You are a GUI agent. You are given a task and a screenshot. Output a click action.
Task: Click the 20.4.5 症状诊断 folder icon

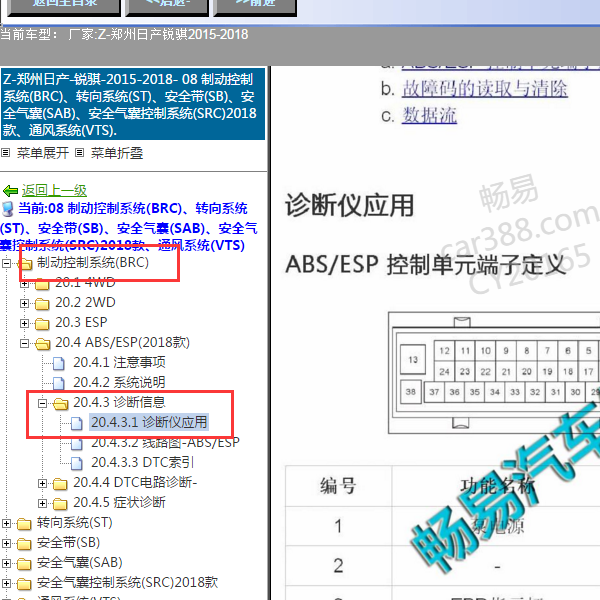point(60,504)
